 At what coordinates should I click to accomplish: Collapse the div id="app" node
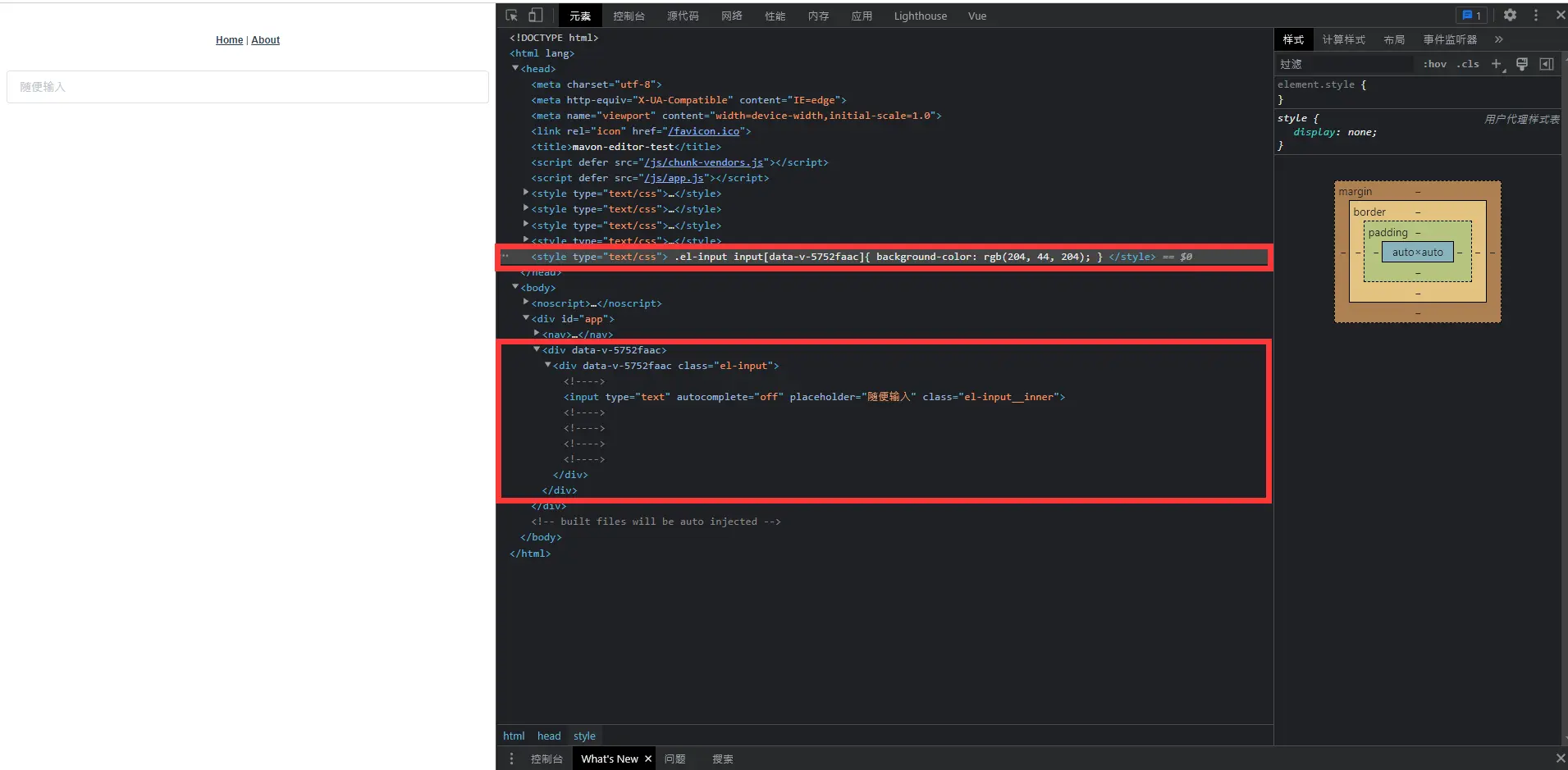[526, 318]
